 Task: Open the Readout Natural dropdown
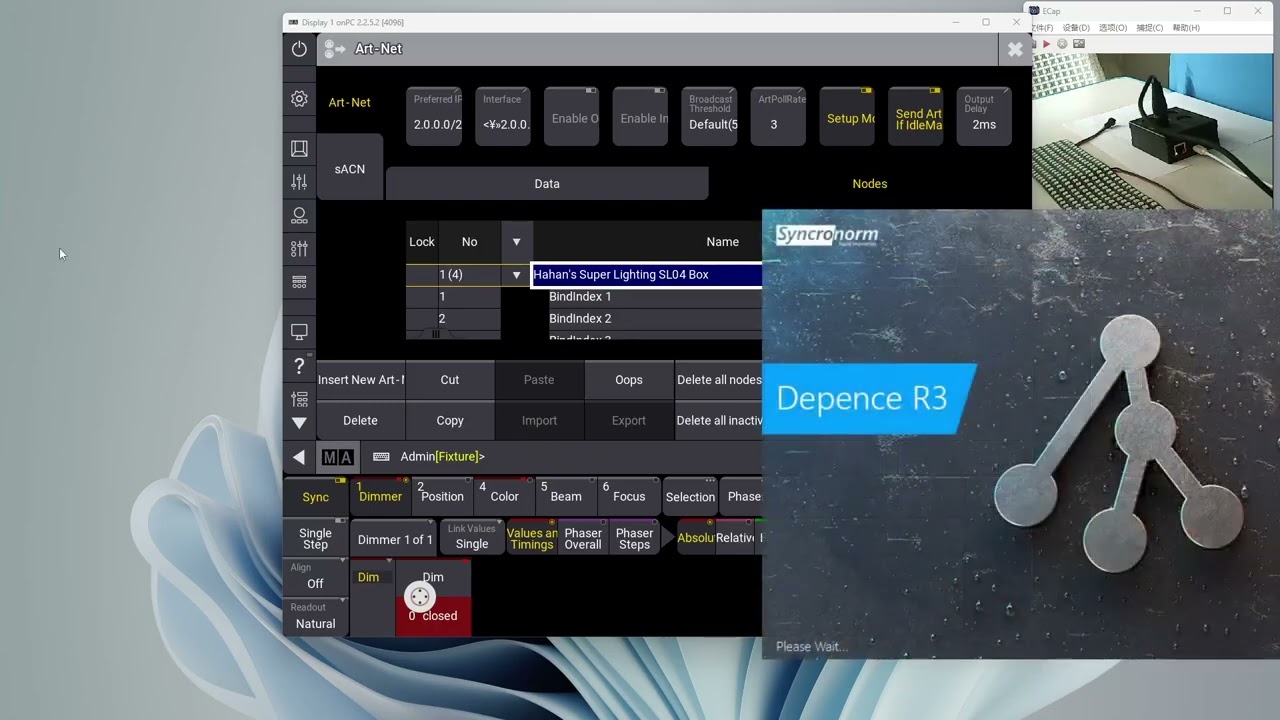pos(315,616)
